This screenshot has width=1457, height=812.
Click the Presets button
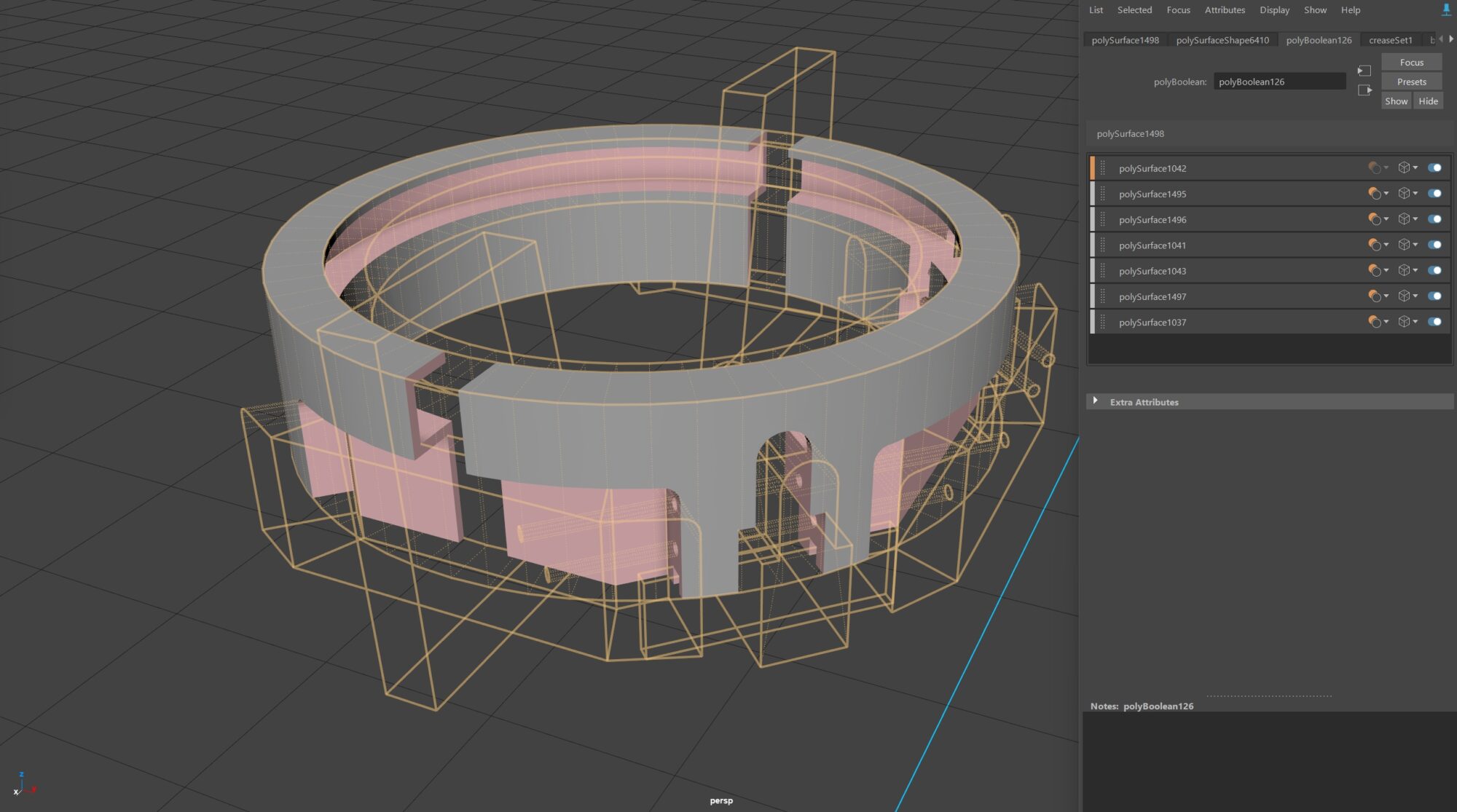pyautogui.click(x=1411, y=82)
